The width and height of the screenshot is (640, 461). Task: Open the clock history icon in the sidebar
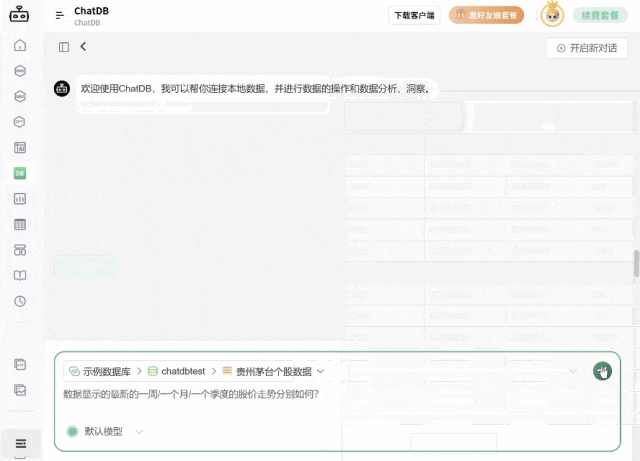point(20,301)
